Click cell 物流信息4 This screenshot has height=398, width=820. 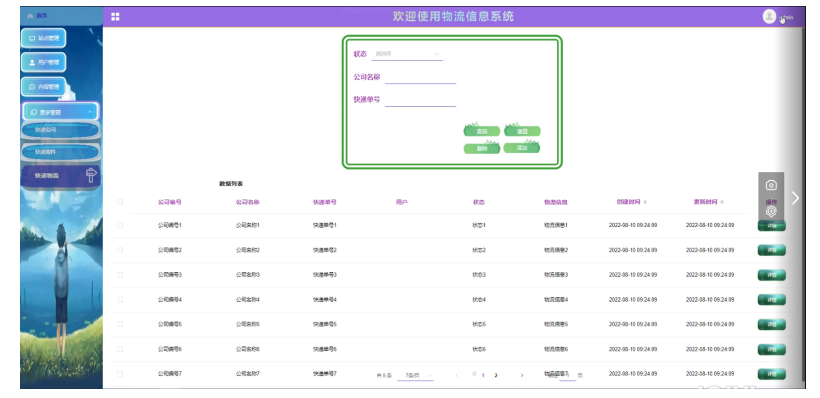pos(556,300)
